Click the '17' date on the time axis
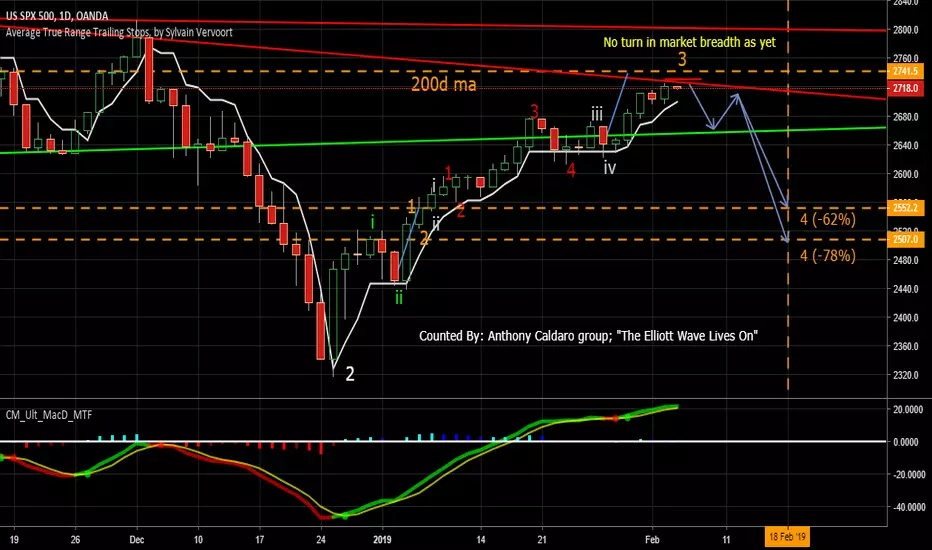 click(260, 540)
